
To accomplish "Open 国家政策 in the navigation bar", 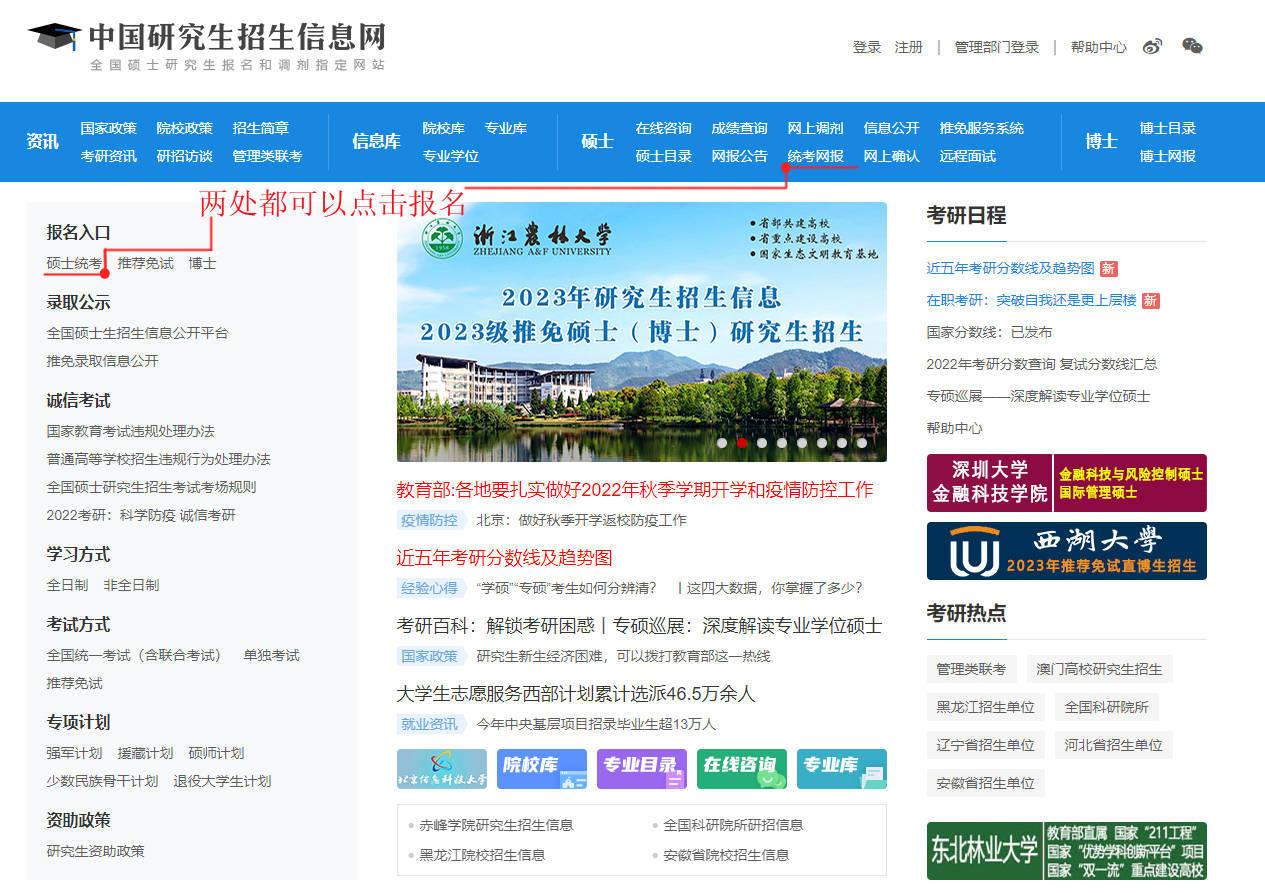I will [x=109, y=128].
